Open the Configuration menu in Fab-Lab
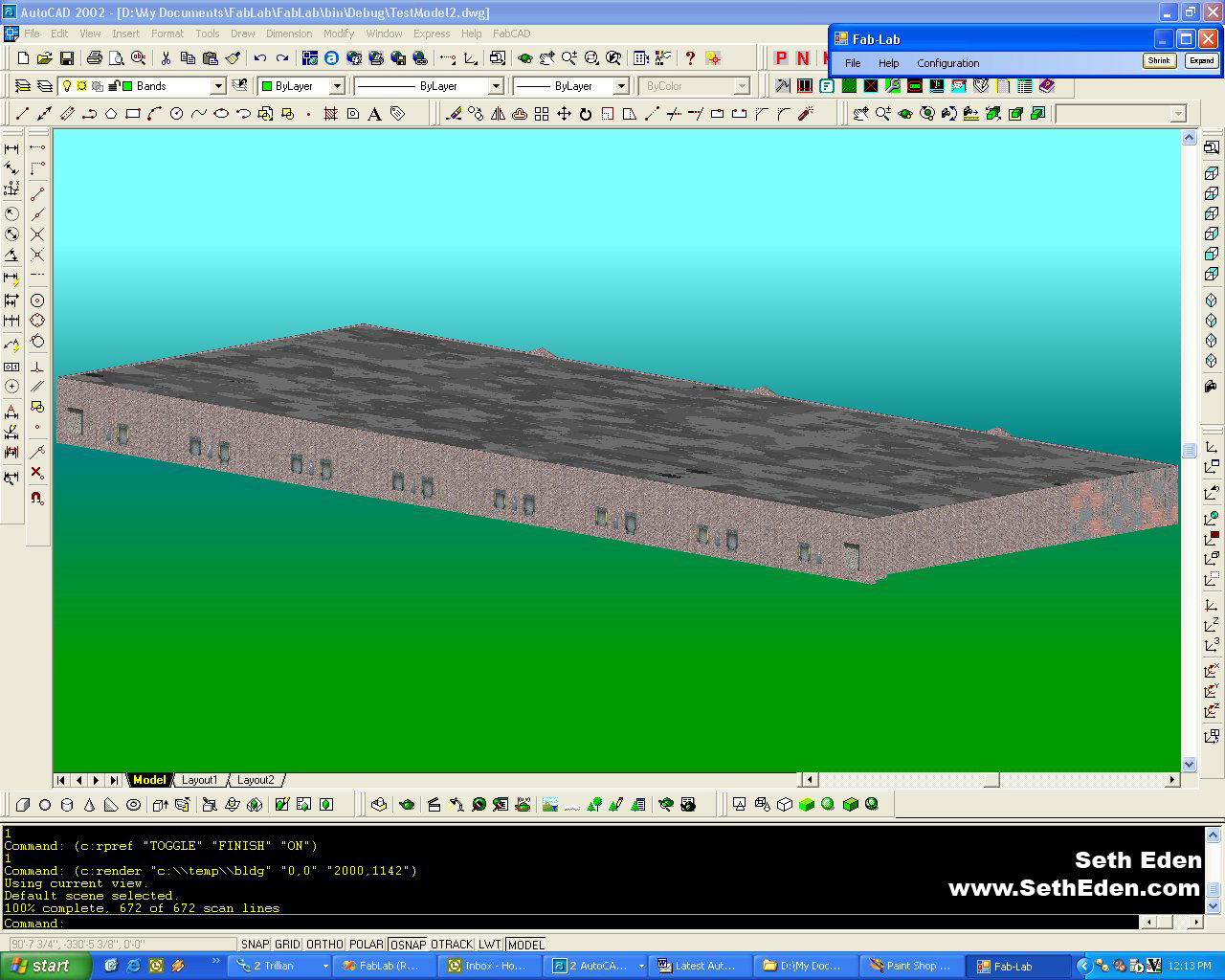The image size is (1225, 980). pos(947,63)
